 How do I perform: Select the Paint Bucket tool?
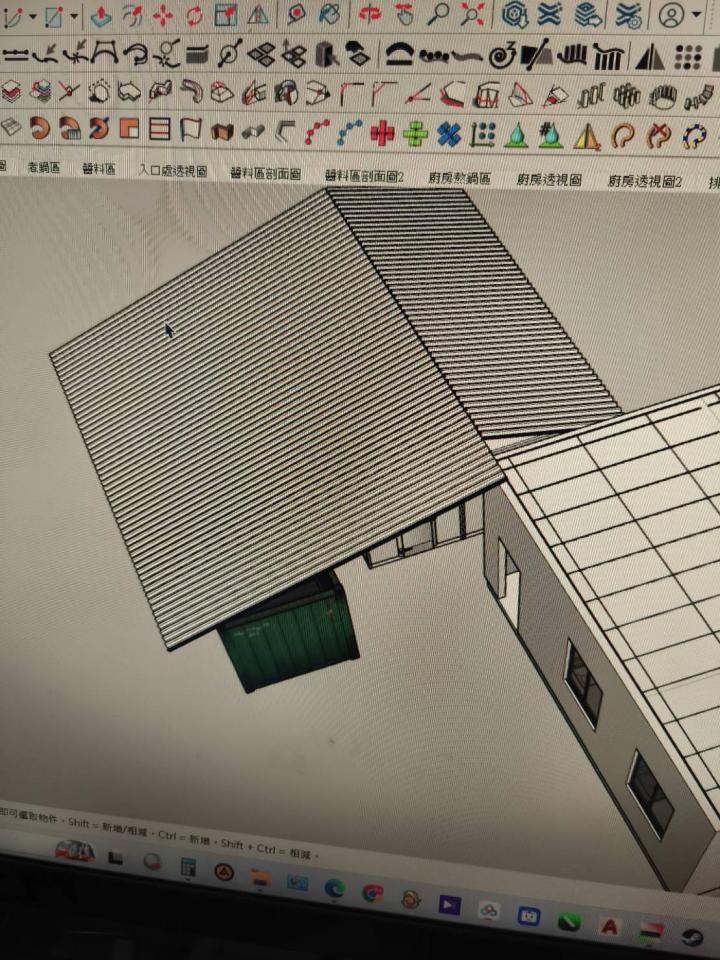point(330,15)
